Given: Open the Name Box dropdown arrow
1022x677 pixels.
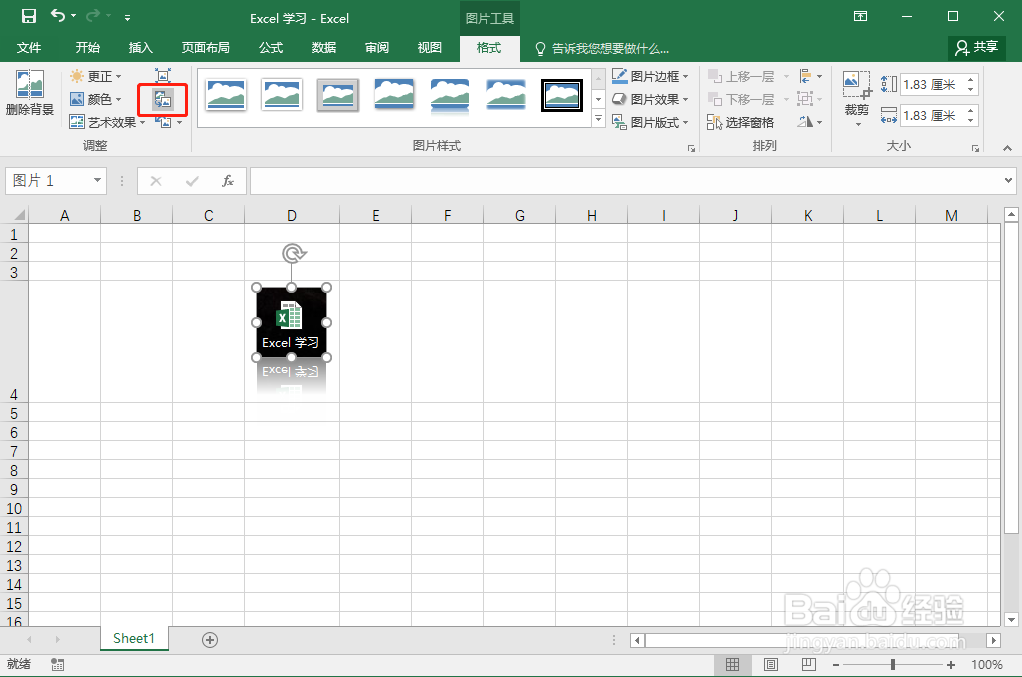Looking at the screenshot, I should [x=97, y=180].
